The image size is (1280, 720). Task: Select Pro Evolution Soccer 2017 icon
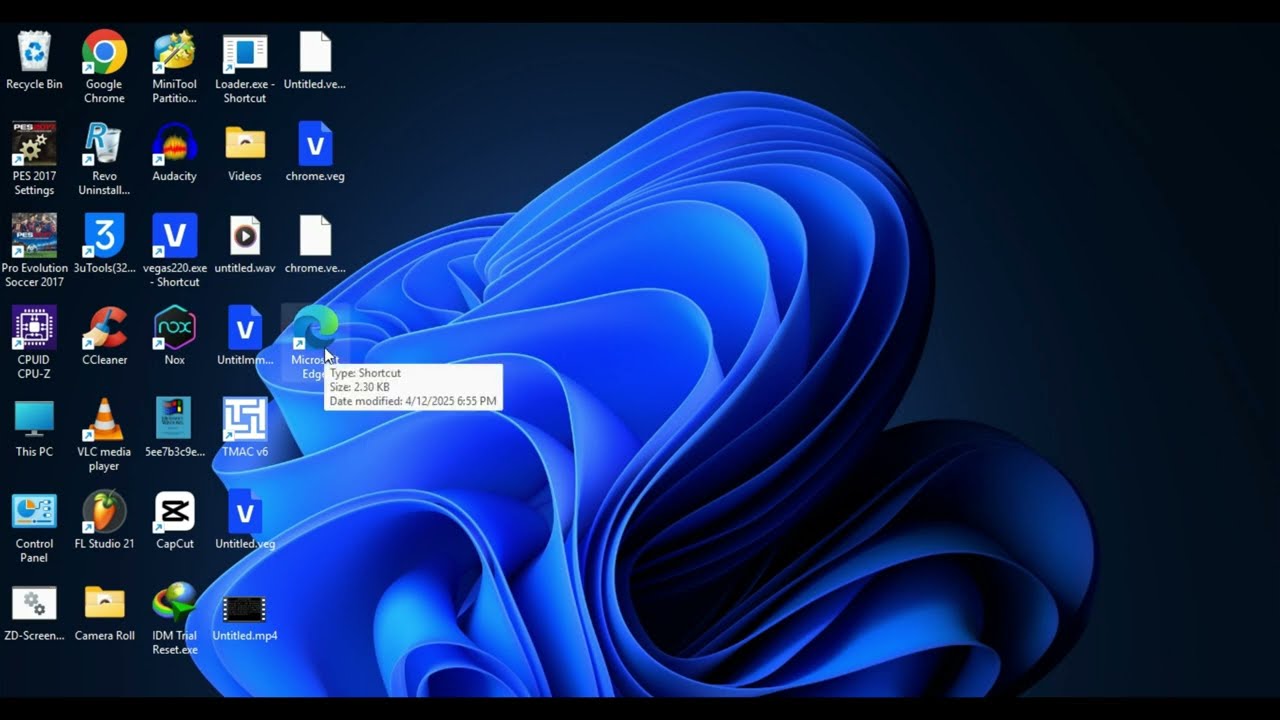tap(34, 236)
